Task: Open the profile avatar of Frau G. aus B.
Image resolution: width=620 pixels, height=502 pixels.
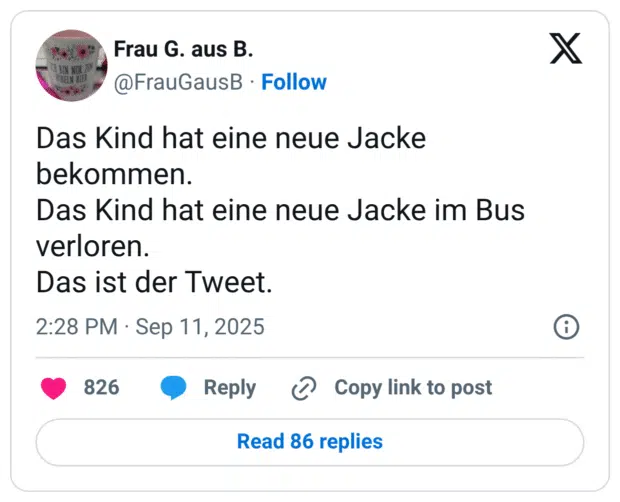Action: 71,64
